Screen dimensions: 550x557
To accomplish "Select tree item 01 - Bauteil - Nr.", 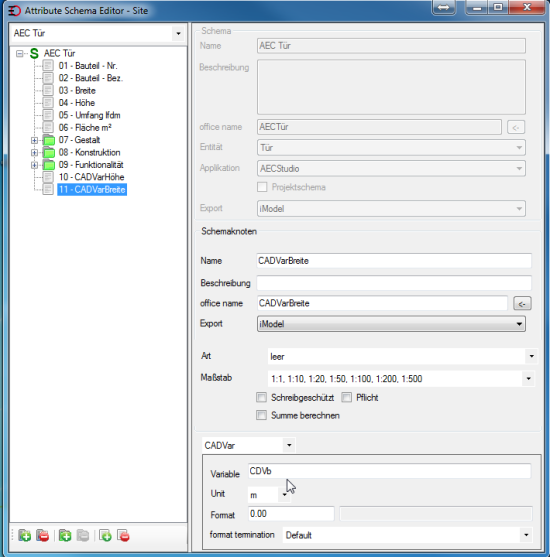I will click(88, 66).
